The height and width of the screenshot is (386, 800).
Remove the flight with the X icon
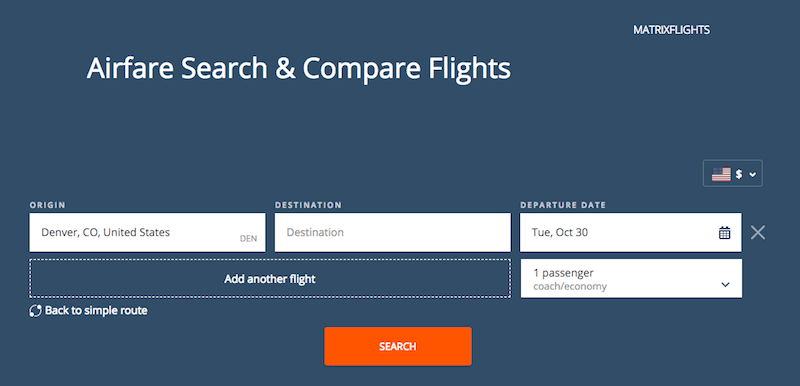(x=758, y=233)
